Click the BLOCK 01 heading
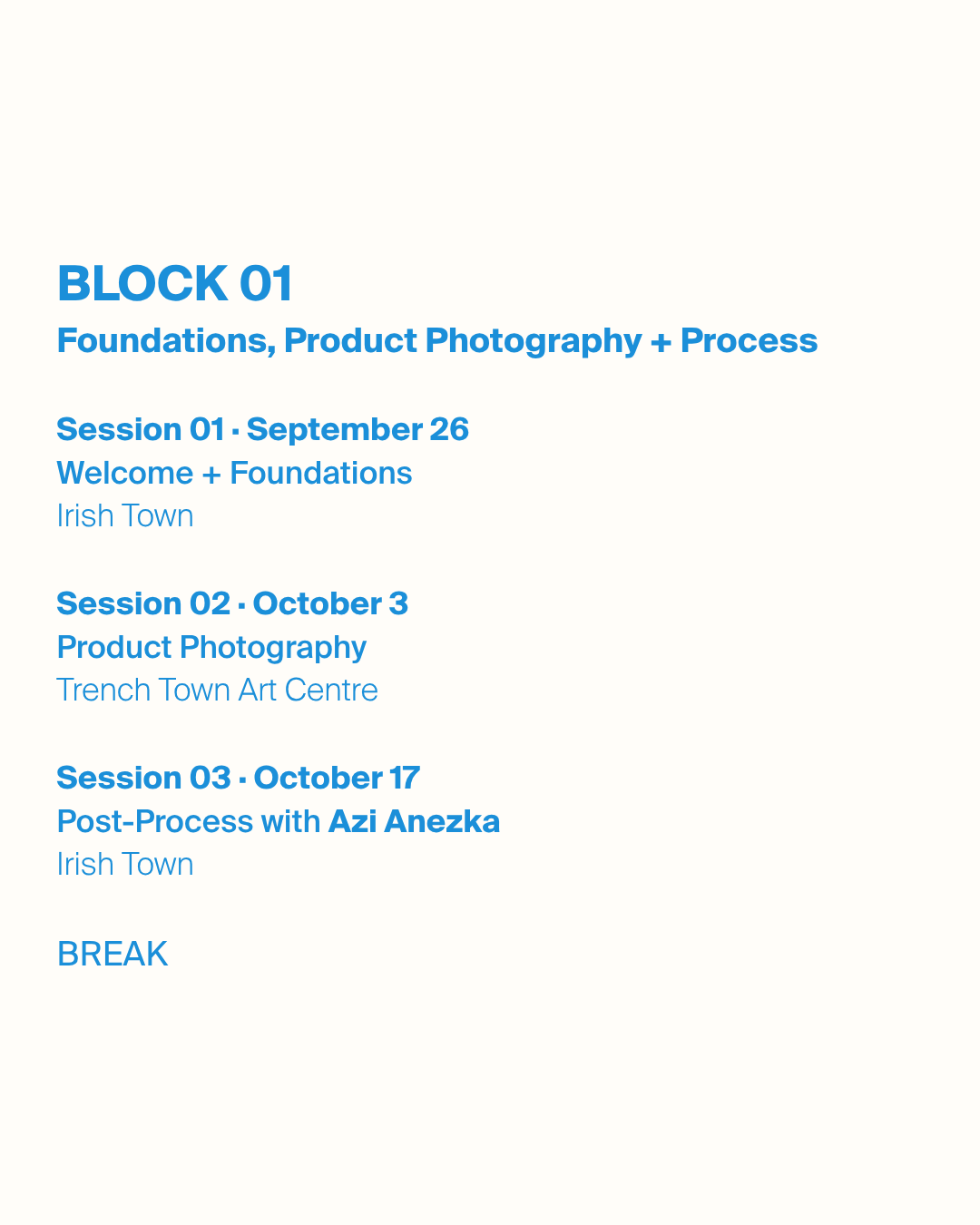Image resolution: width=980 pixels, height=1225 pixels. (x=175, y=284)
